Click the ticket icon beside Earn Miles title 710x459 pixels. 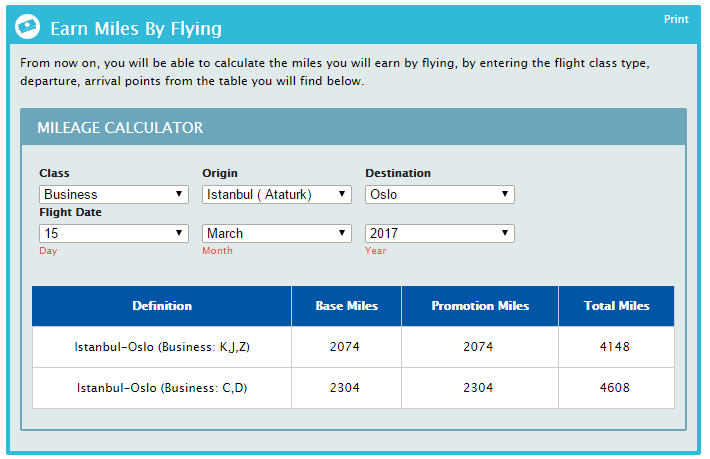(27, 26)
